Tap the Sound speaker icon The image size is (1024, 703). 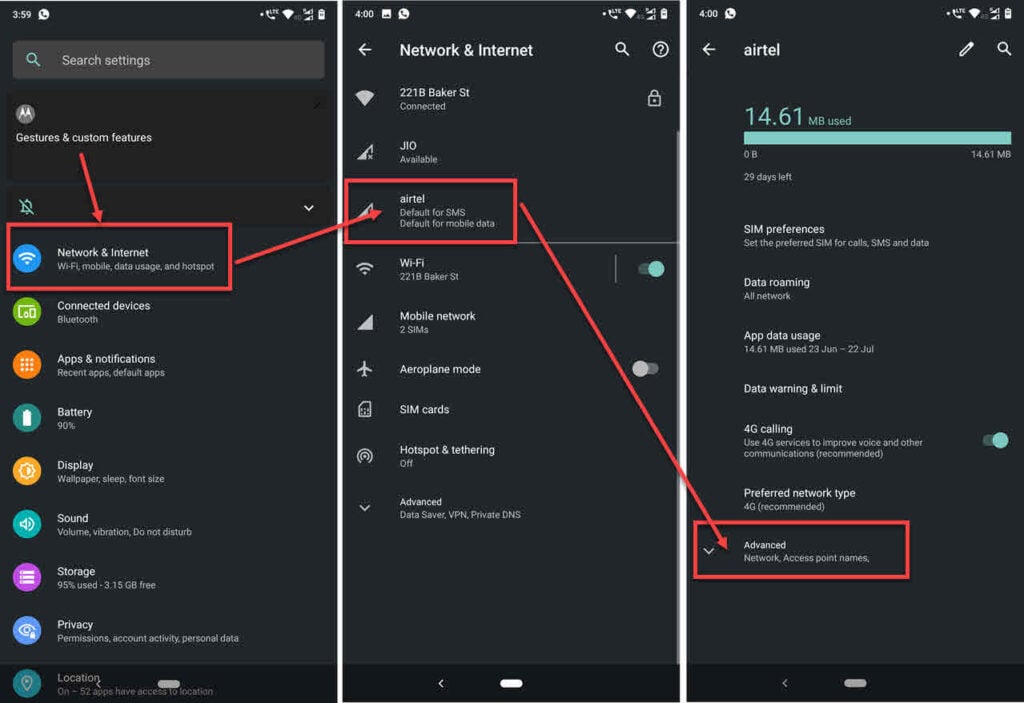pyautogui.click(x=27, y=524)
